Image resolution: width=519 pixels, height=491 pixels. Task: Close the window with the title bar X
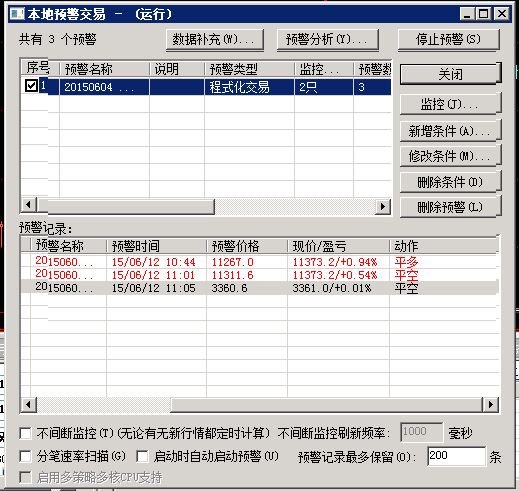[x=502, y=14]
